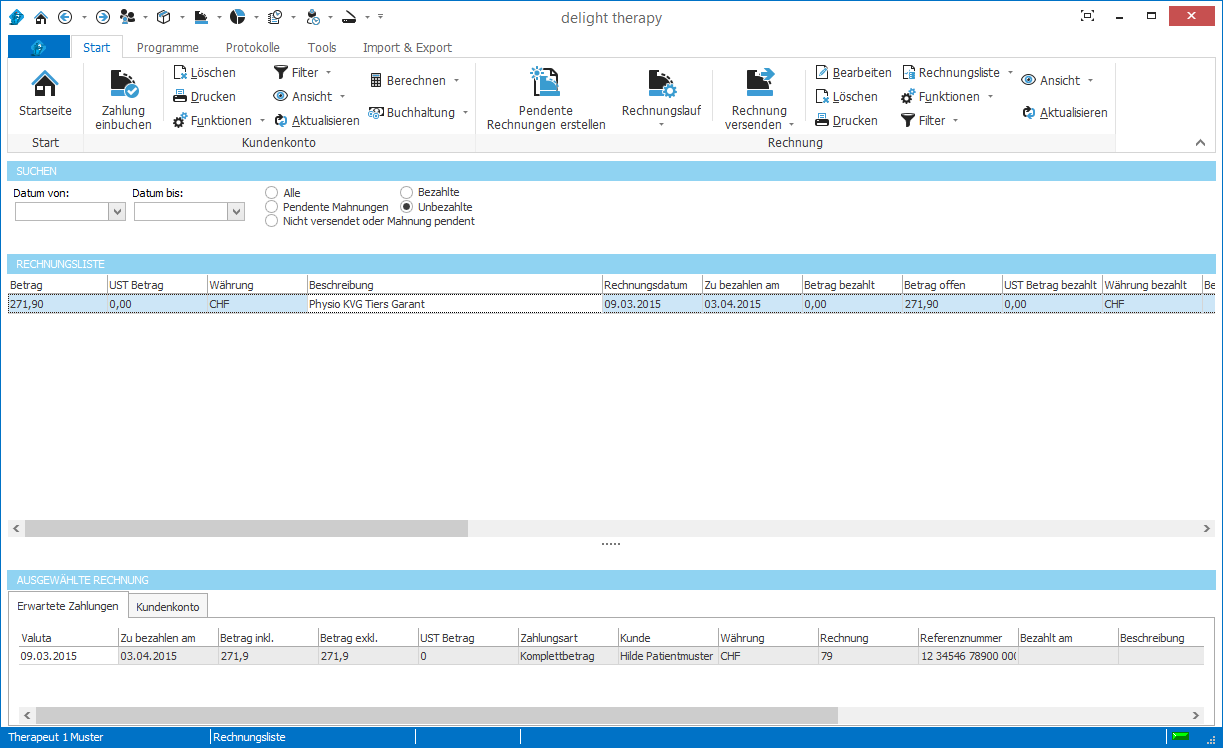Expand the Datum bis date picker

pos(236,212)
